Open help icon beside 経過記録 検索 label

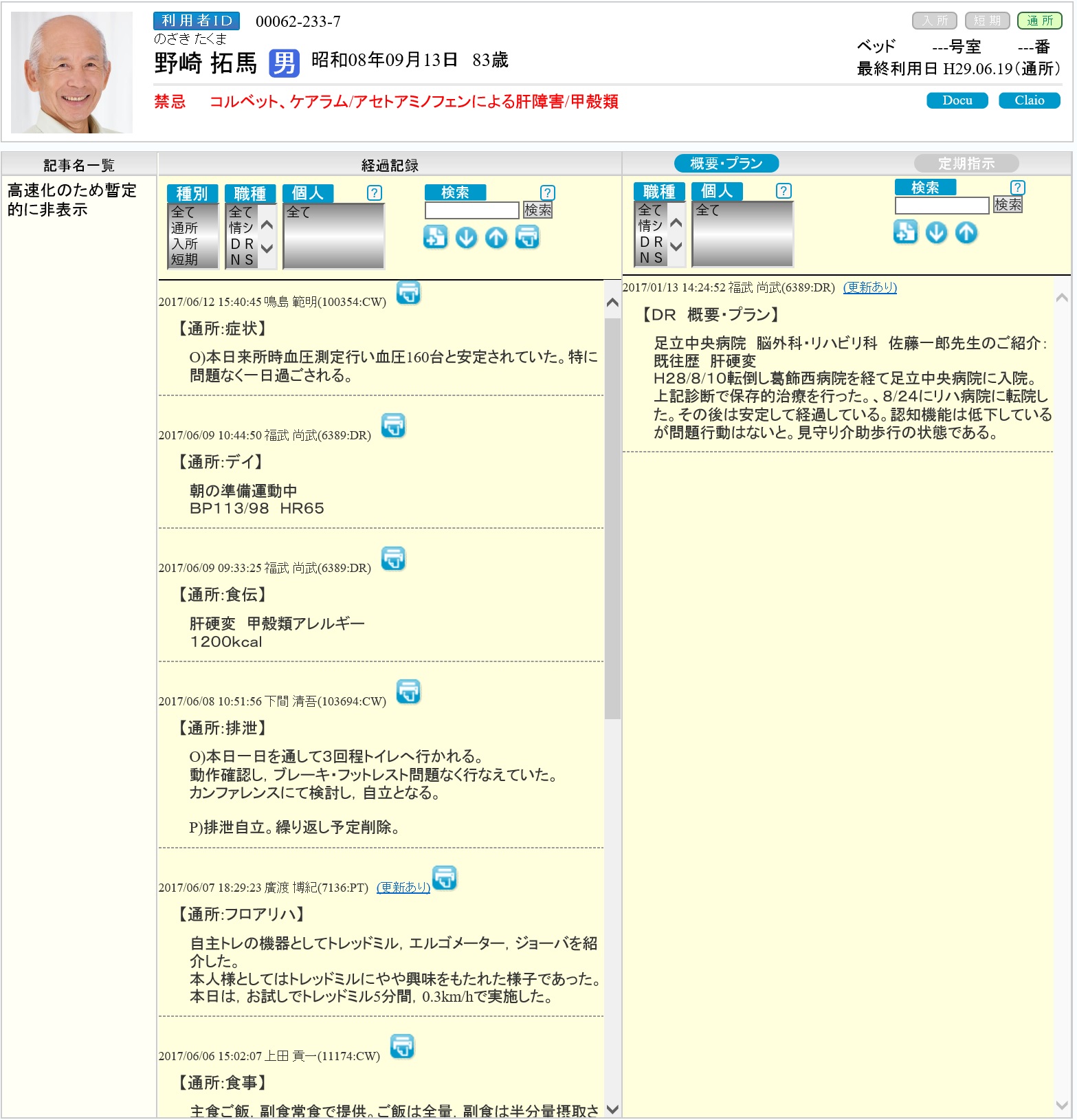[547, 193]
